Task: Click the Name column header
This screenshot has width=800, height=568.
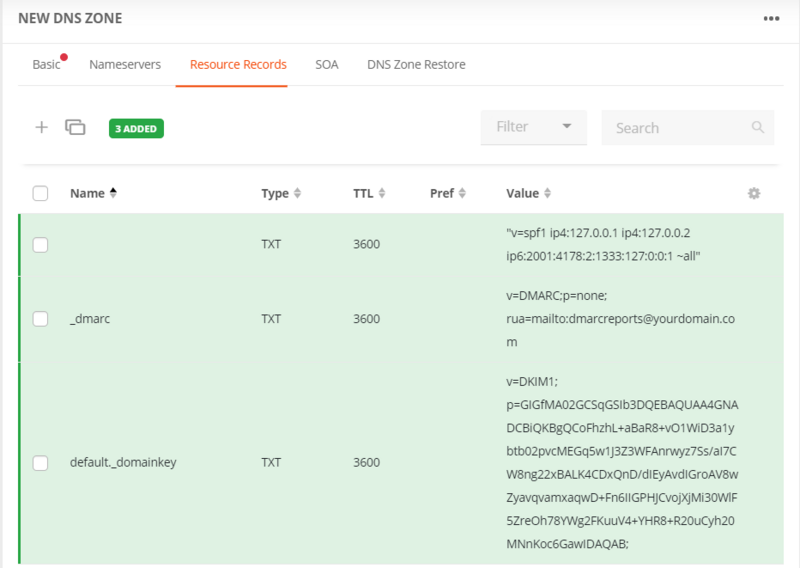Action: pos(87,193)
